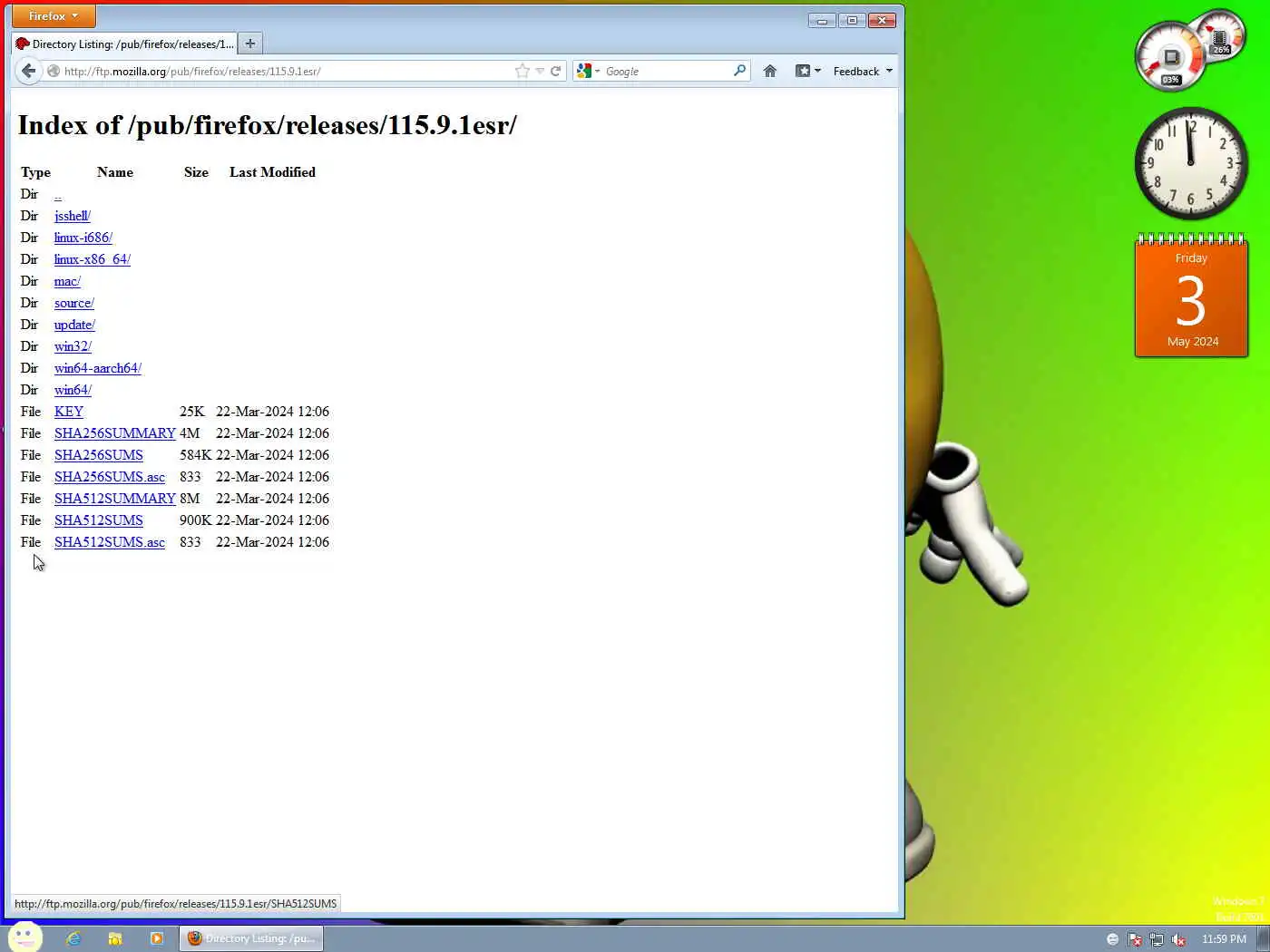
Task: Bookmark this page with the star icon
Action: pyautogui.click(x=522, y=71)
